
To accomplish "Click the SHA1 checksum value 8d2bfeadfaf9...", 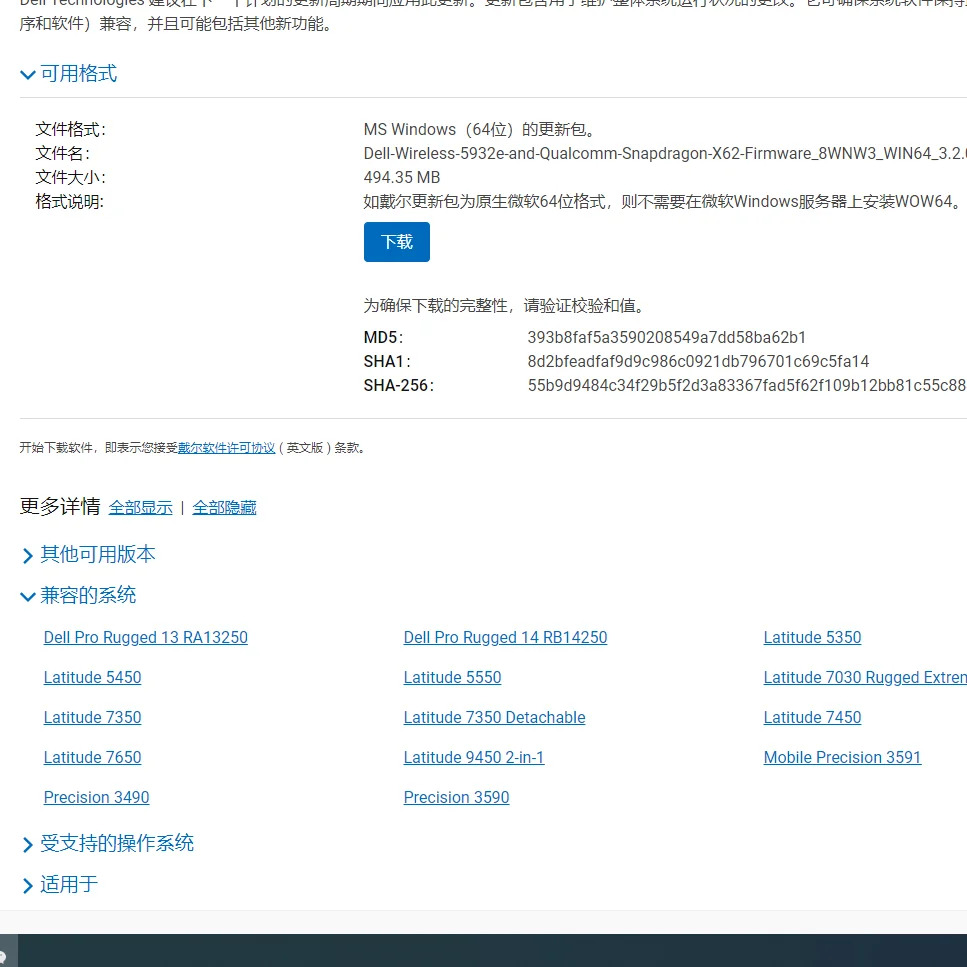I will tap(698, 361).
